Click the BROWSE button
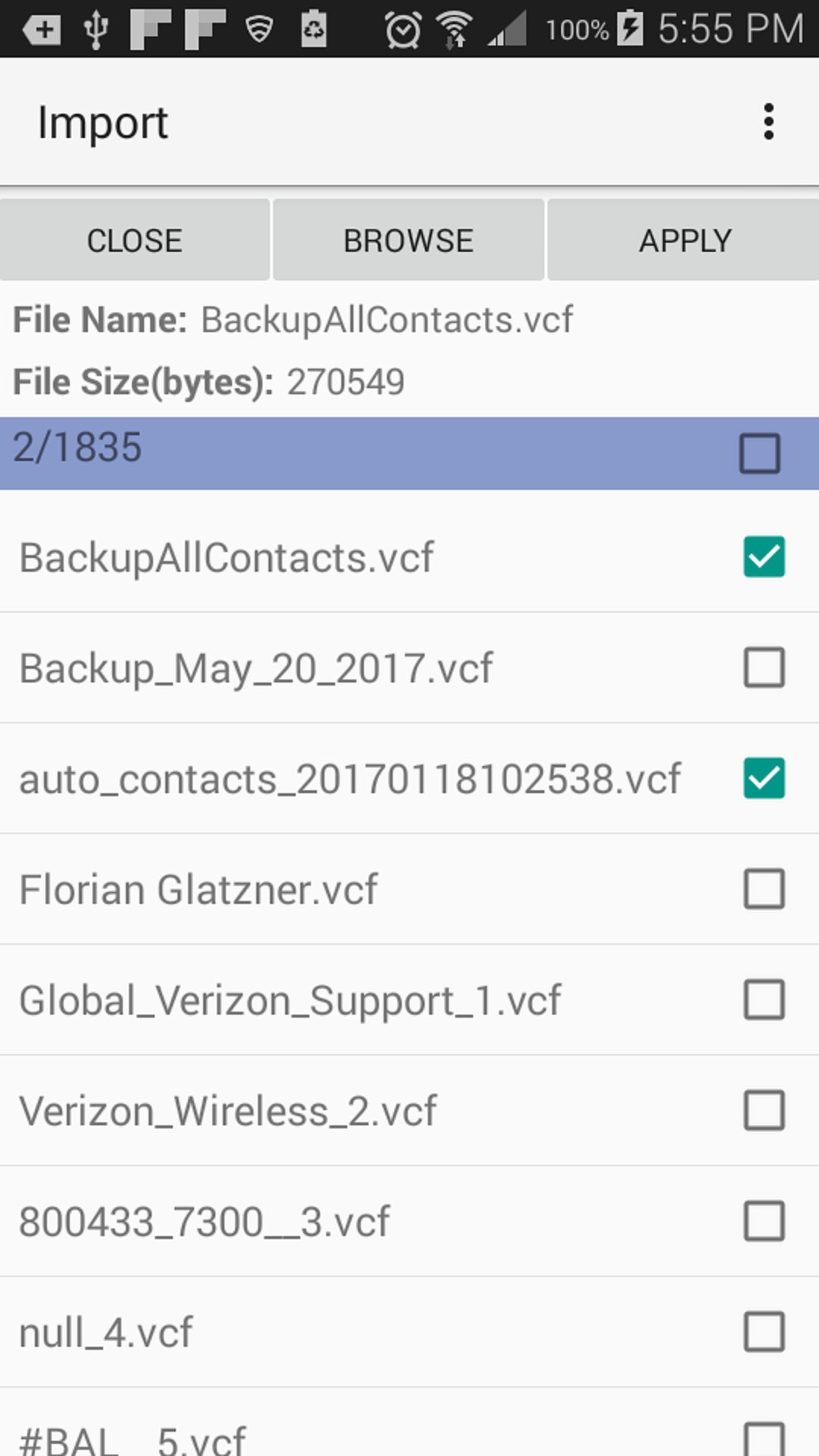 [x=408, y=240]
